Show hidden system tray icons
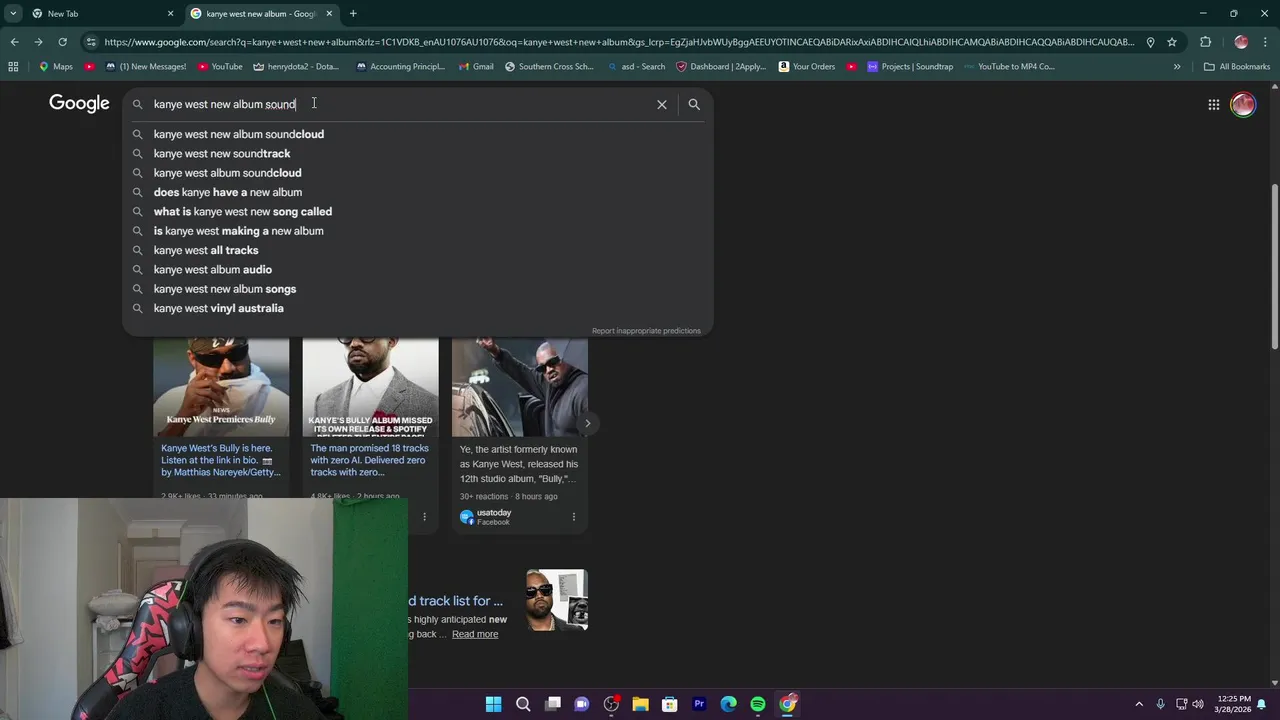The height and width of the screenshot is (720, 1280). (x=1138, y=704)
